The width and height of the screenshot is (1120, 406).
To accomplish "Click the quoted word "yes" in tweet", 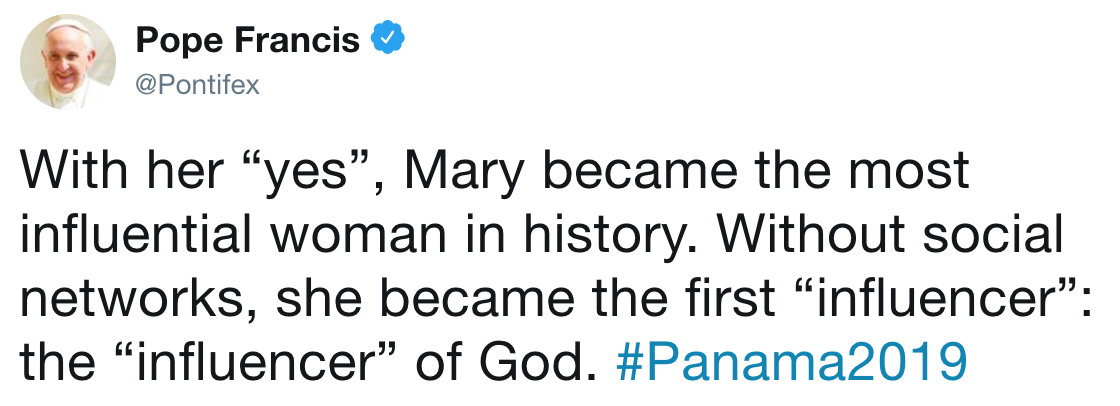I will pos(314,173).
